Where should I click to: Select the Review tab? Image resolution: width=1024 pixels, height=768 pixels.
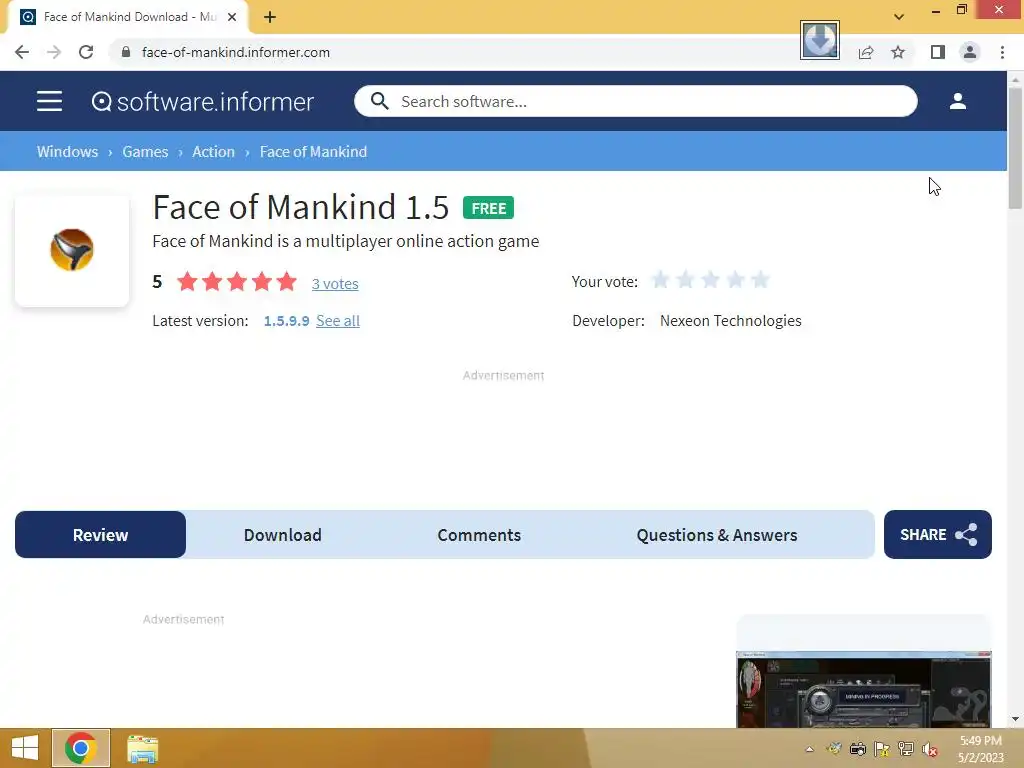coord(101,535)
